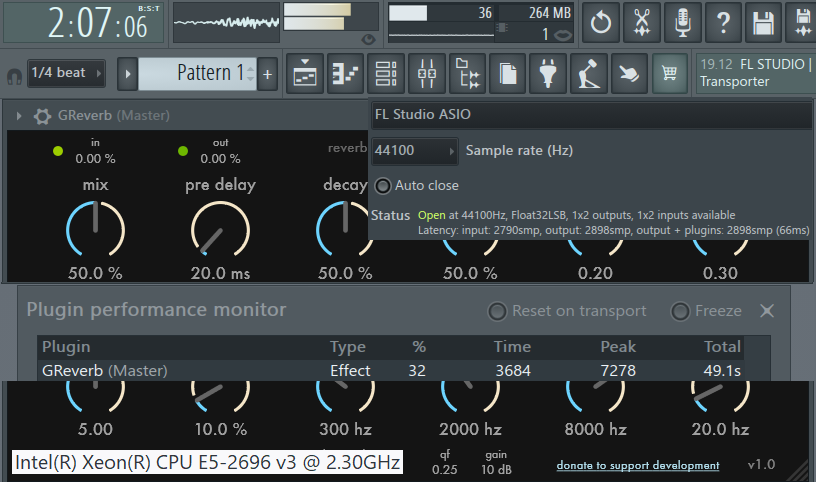Enable Reset on transport option
Screen dimensions: 816x482
(x=497, y=311)
